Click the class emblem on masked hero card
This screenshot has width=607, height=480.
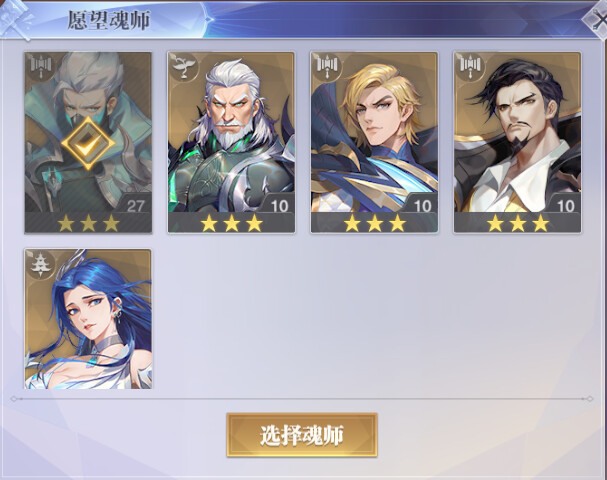pyautogui.click(x=41, y=67)
